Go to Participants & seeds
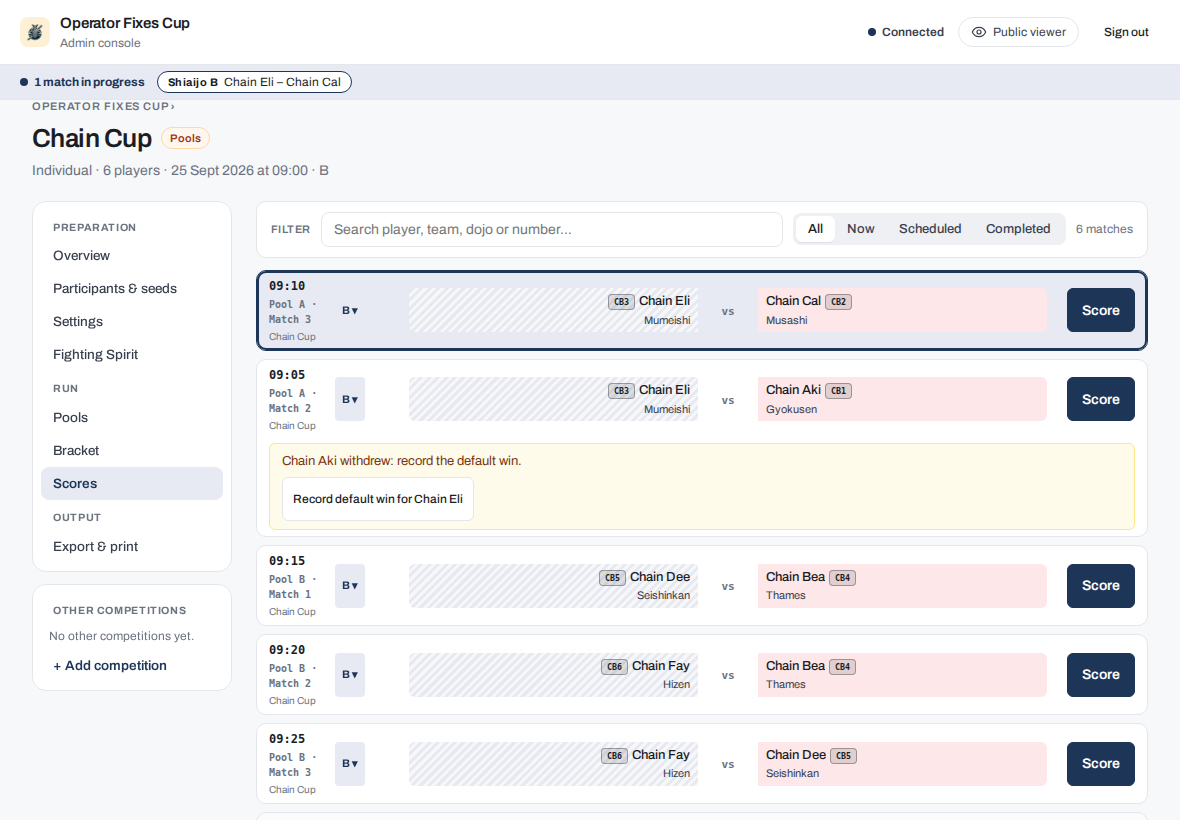The width and height of the screenshot is (1180, 820). click(x=132, y=289)
